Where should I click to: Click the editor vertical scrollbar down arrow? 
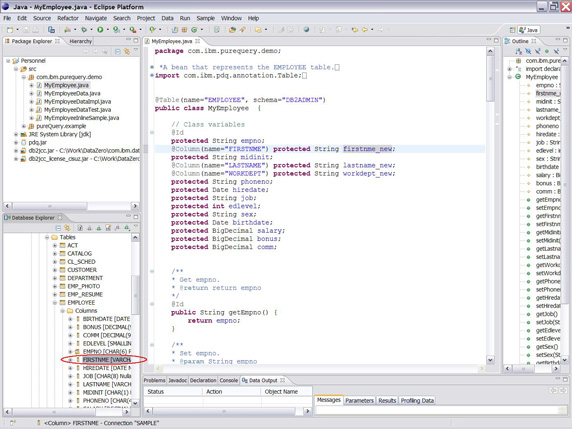click(490, 360)
